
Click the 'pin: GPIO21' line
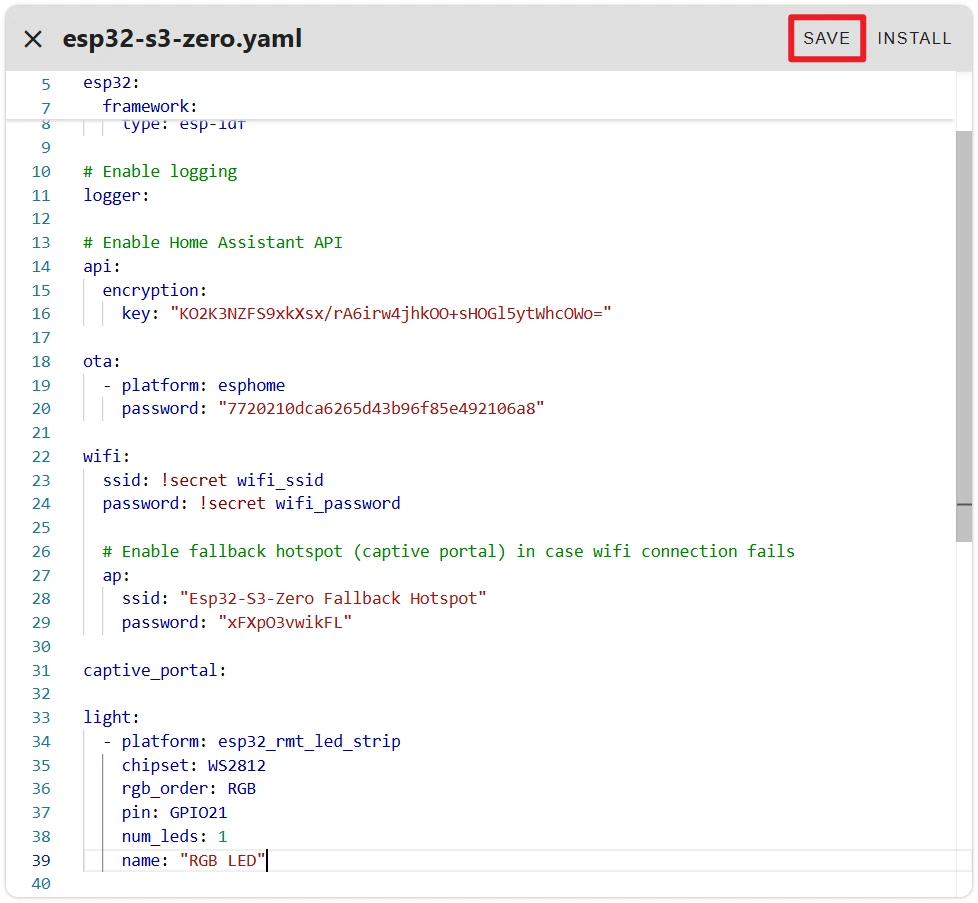[175, 812]
